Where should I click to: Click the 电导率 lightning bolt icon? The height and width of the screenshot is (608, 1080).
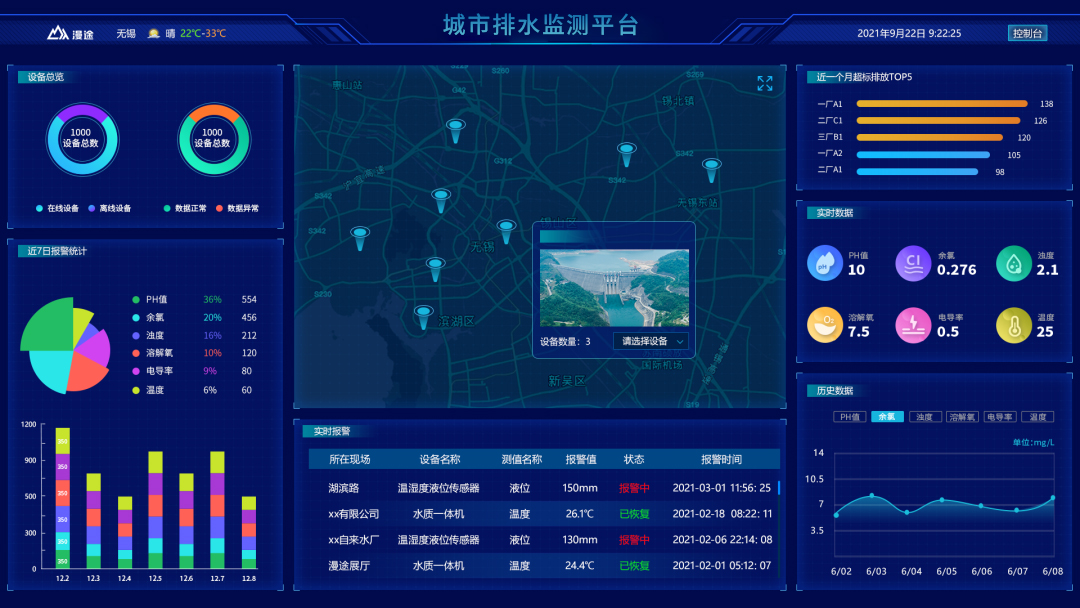click(x=913, y=325)
